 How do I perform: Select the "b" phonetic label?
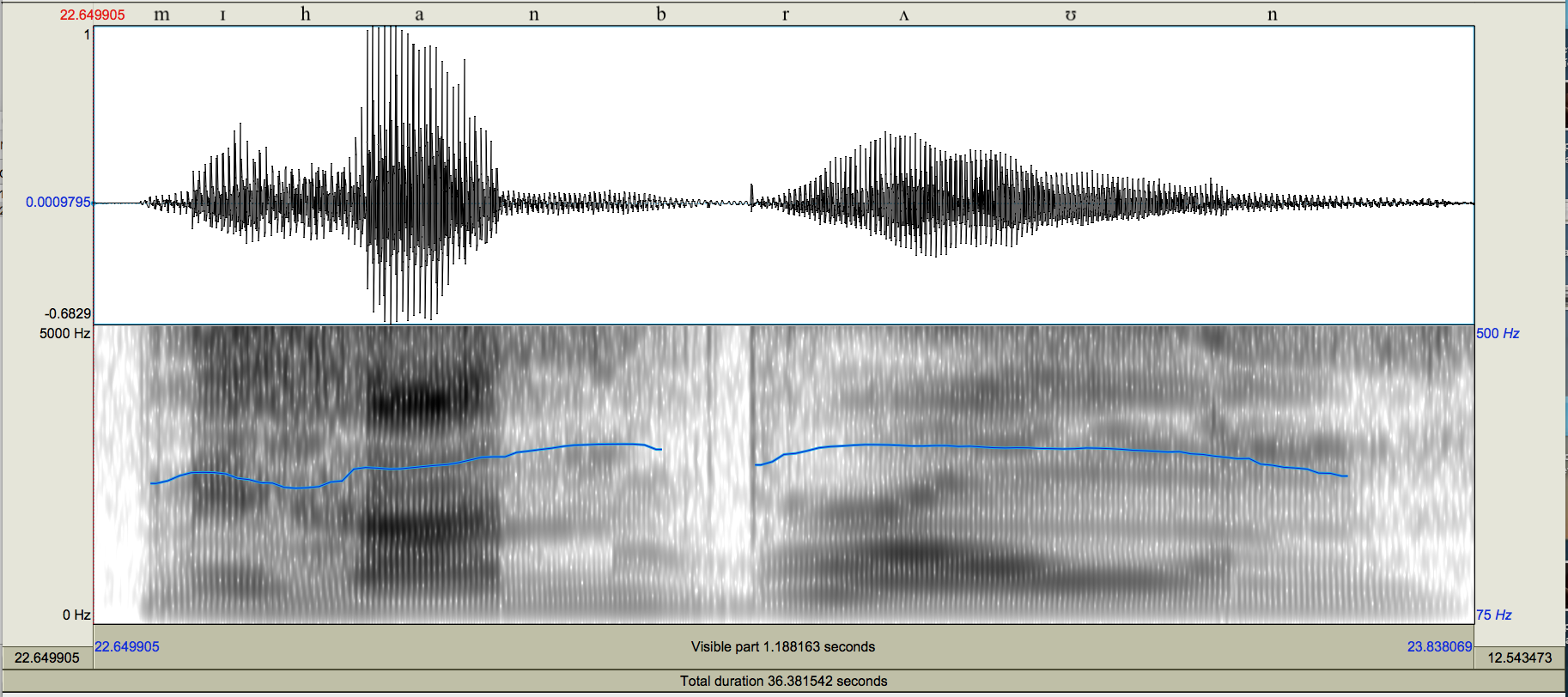(x=660, y=15)
